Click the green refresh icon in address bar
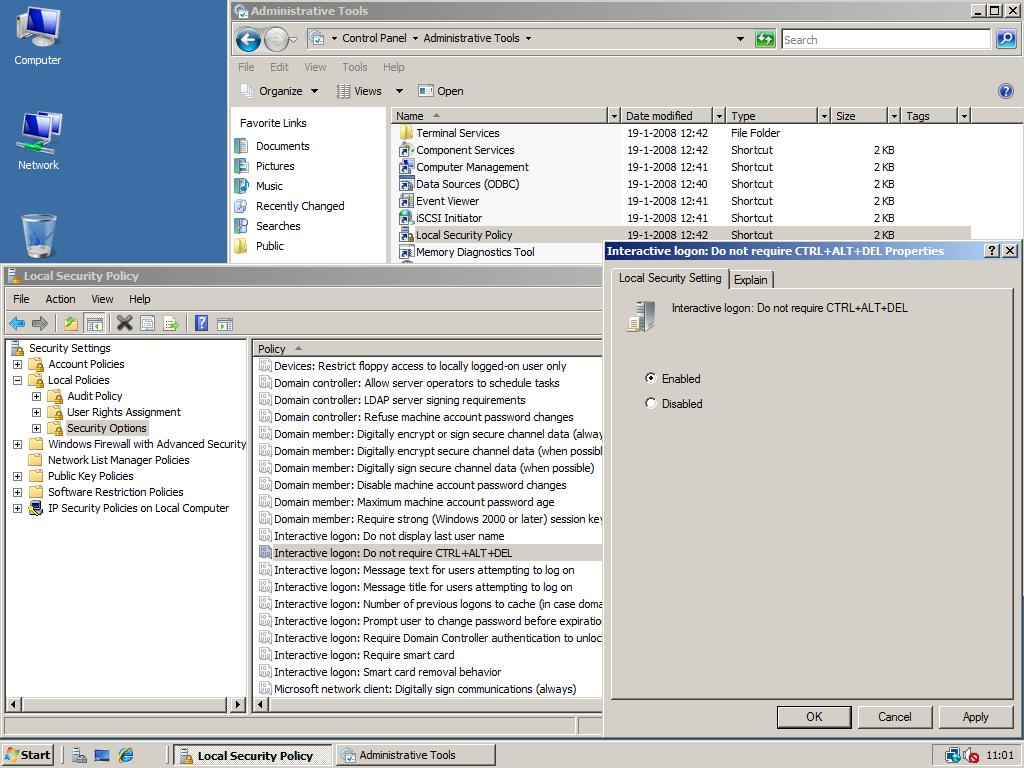Image resolution: width=1024 pixels, height=768 pixels. (x=765, y=39)
